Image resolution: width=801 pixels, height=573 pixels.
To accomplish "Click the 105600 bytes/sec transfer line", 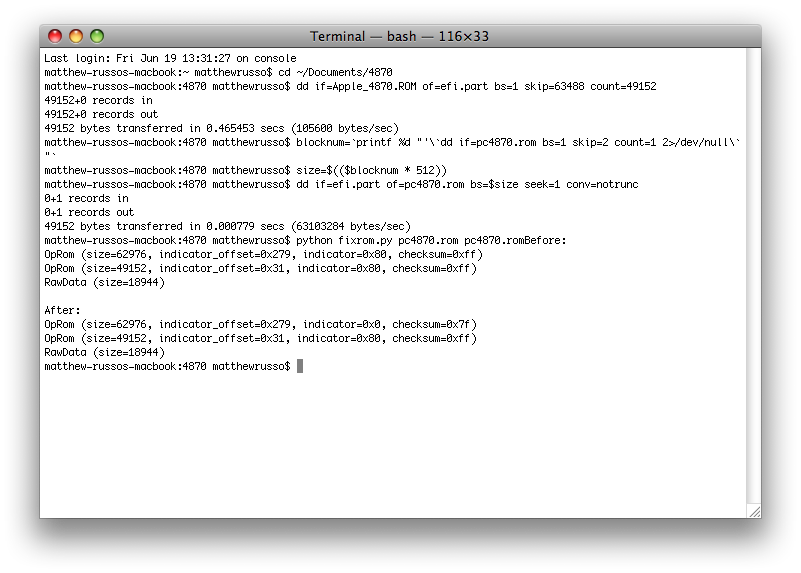I will tap(221, 128).
